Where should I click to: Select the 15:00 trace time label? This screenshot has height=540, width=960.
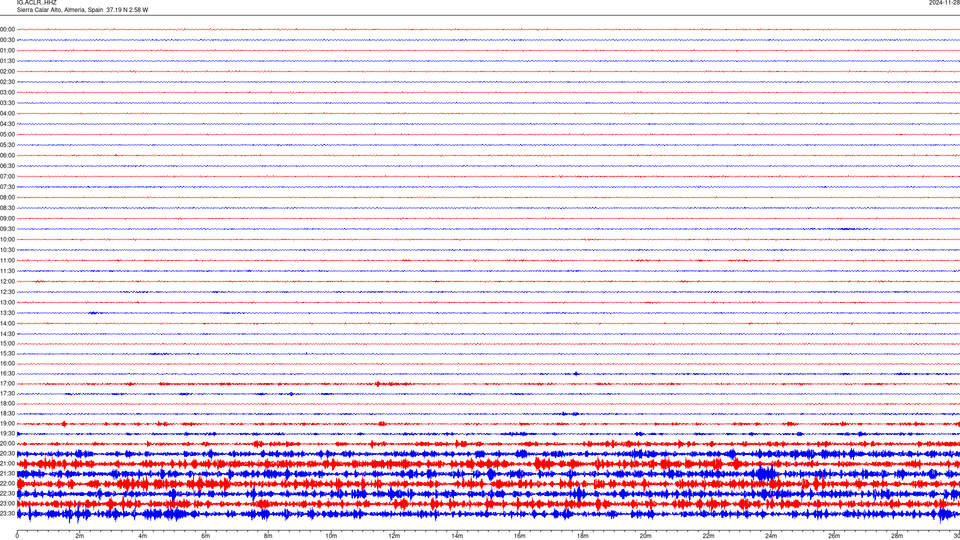click(7, 343)
